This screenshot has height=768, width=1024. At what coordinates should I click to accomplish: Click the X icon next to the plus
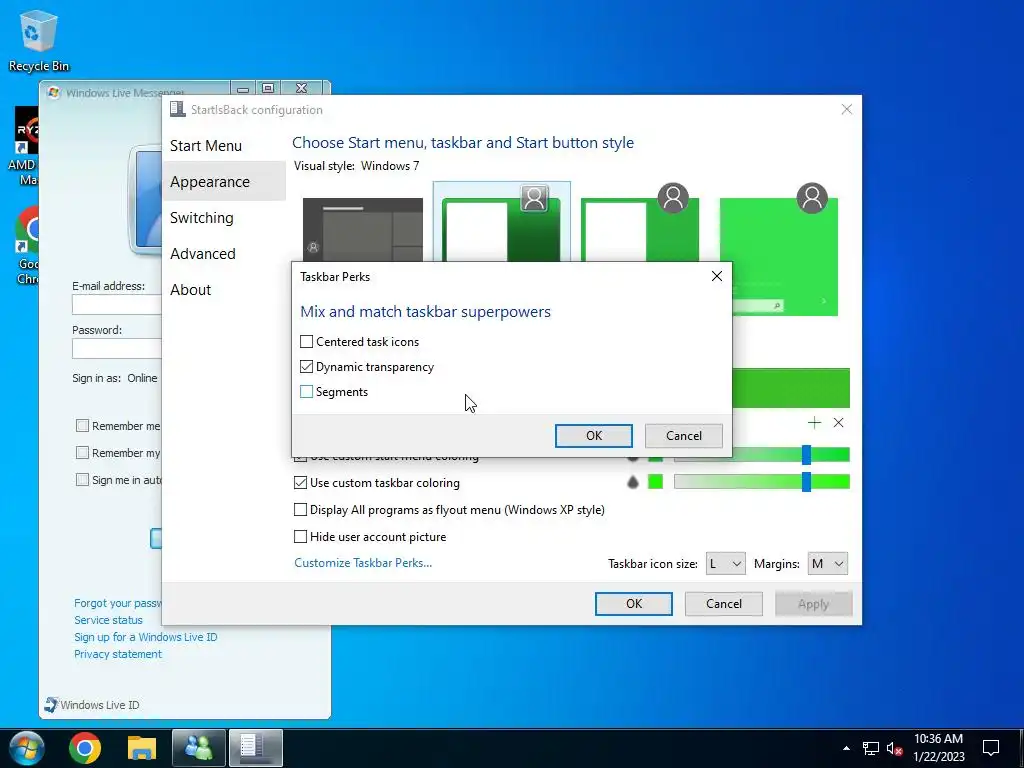coord(839,423)
